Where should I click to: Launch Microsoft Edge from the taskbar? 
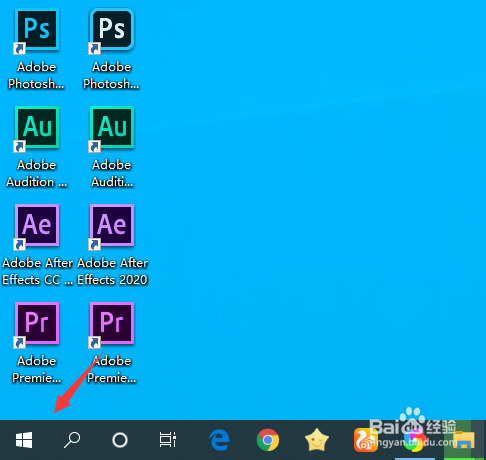tap(219, 440)
